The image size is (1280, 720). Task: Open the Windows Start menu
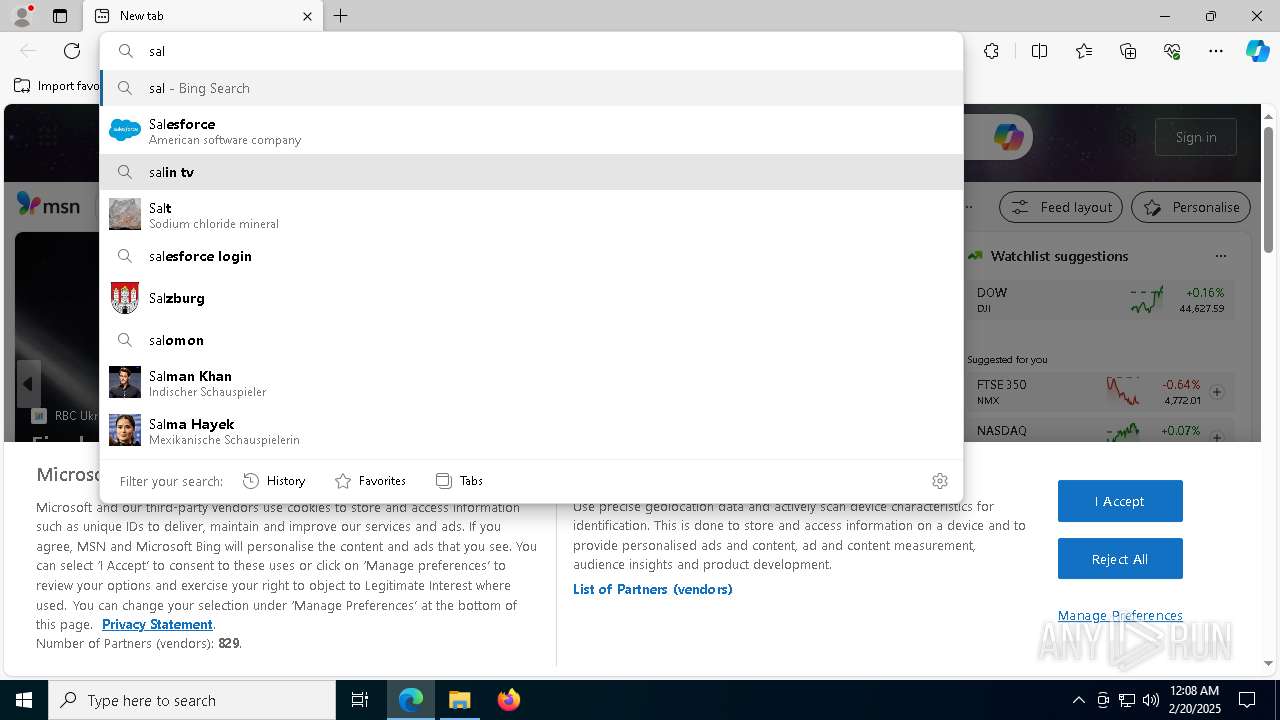24,700
